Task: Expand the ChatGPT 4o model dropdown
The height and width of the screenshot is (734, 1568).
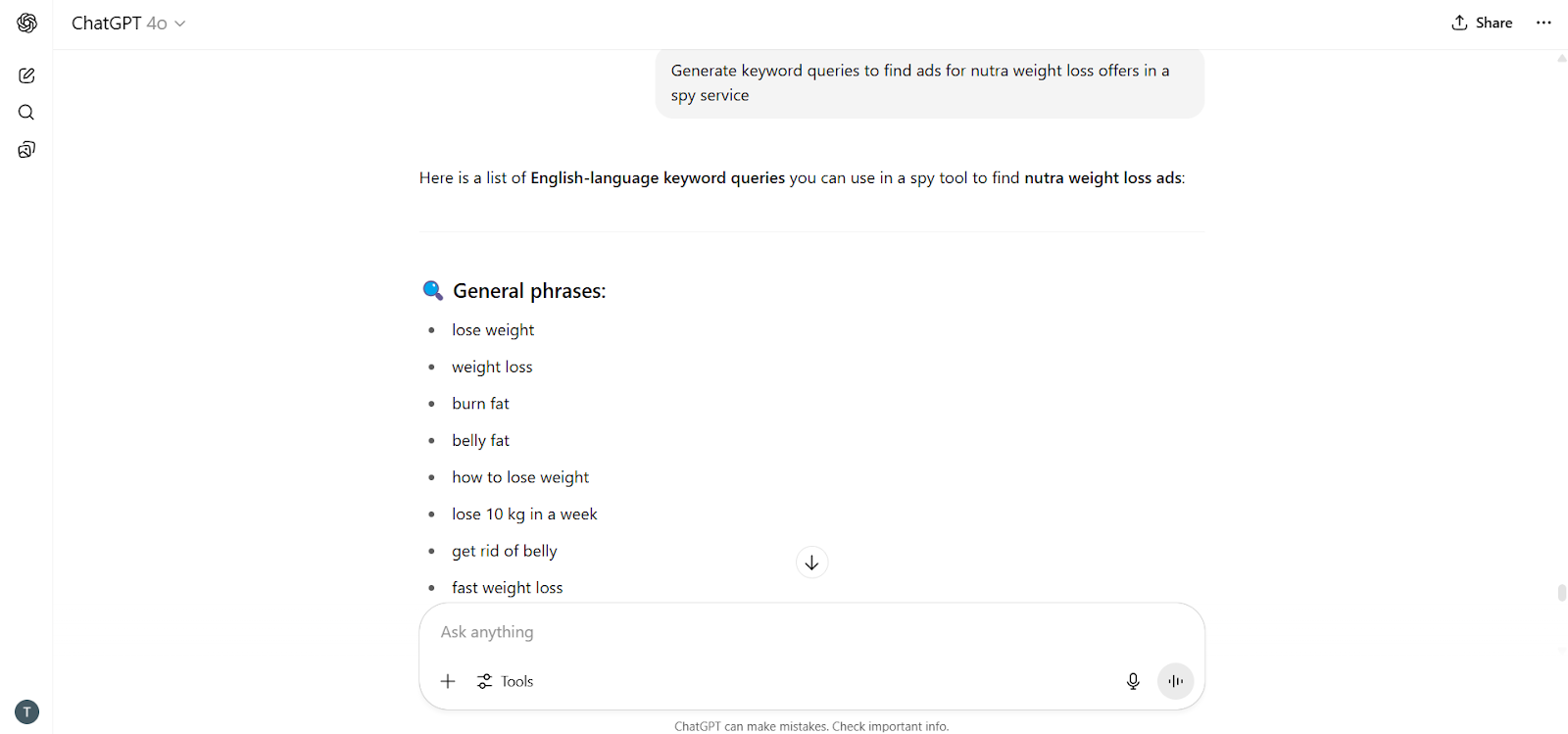Action: tap(128, 23)
